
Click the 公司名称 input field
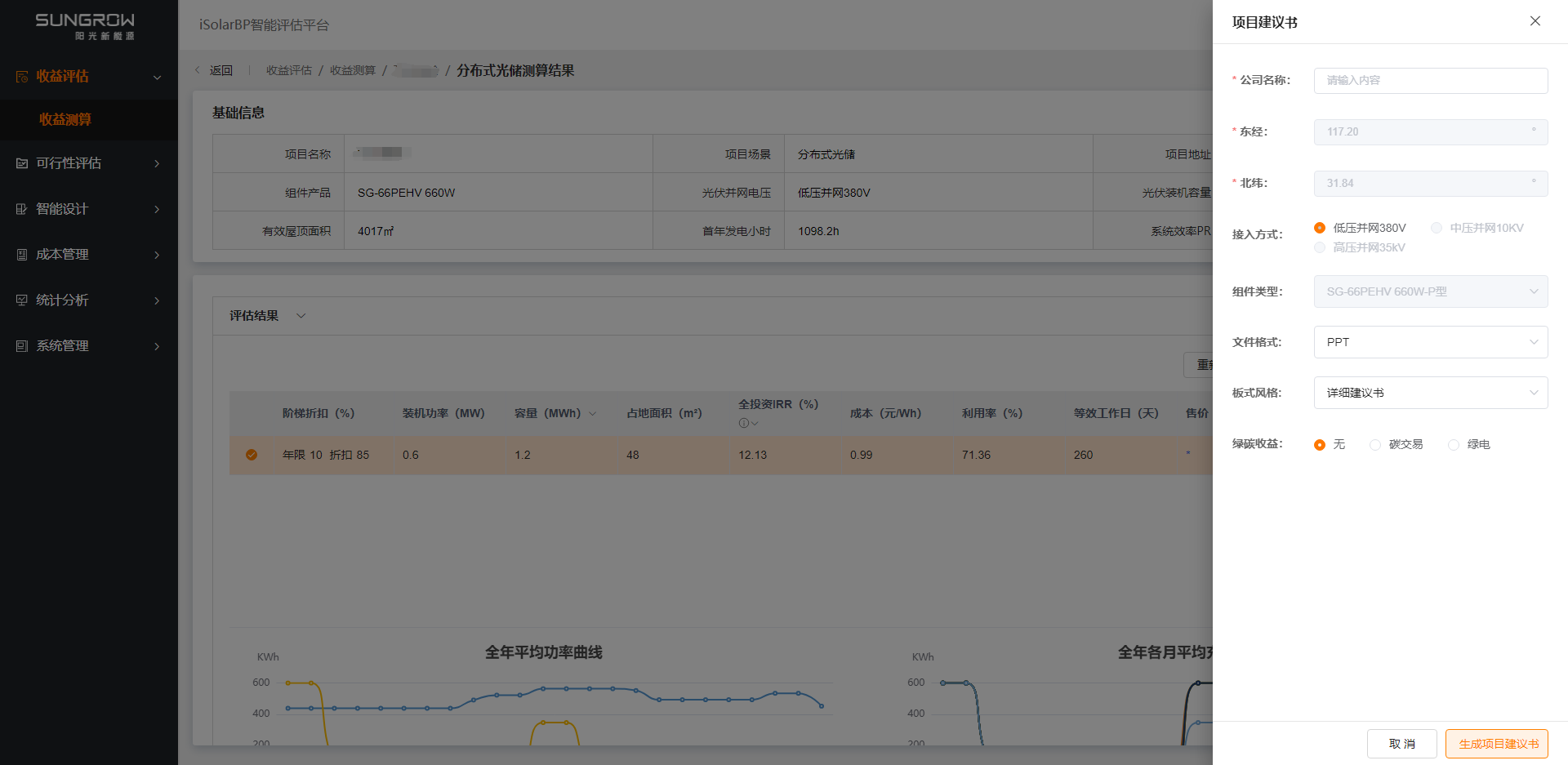tap(1430, 81)
